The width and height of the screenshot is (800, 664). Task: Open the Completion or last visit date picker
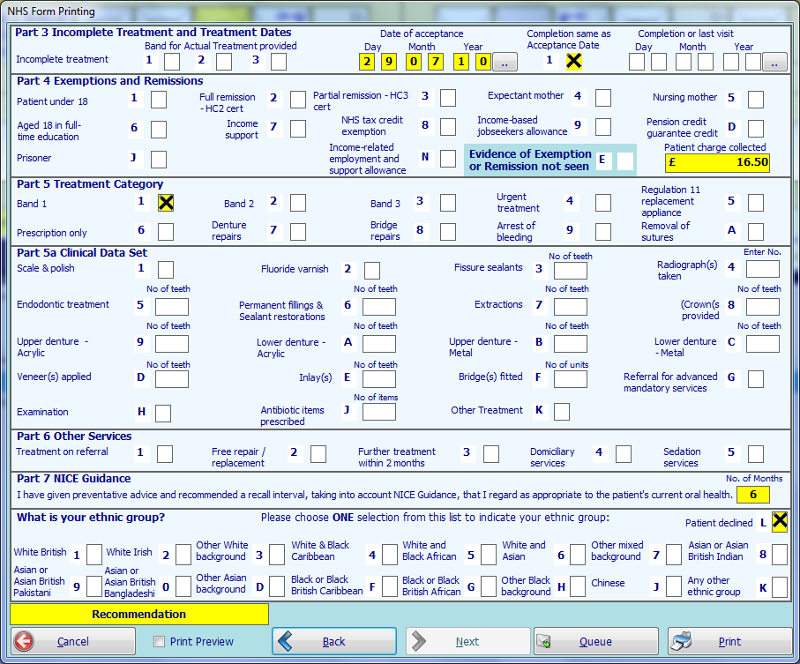click(775, 62)
